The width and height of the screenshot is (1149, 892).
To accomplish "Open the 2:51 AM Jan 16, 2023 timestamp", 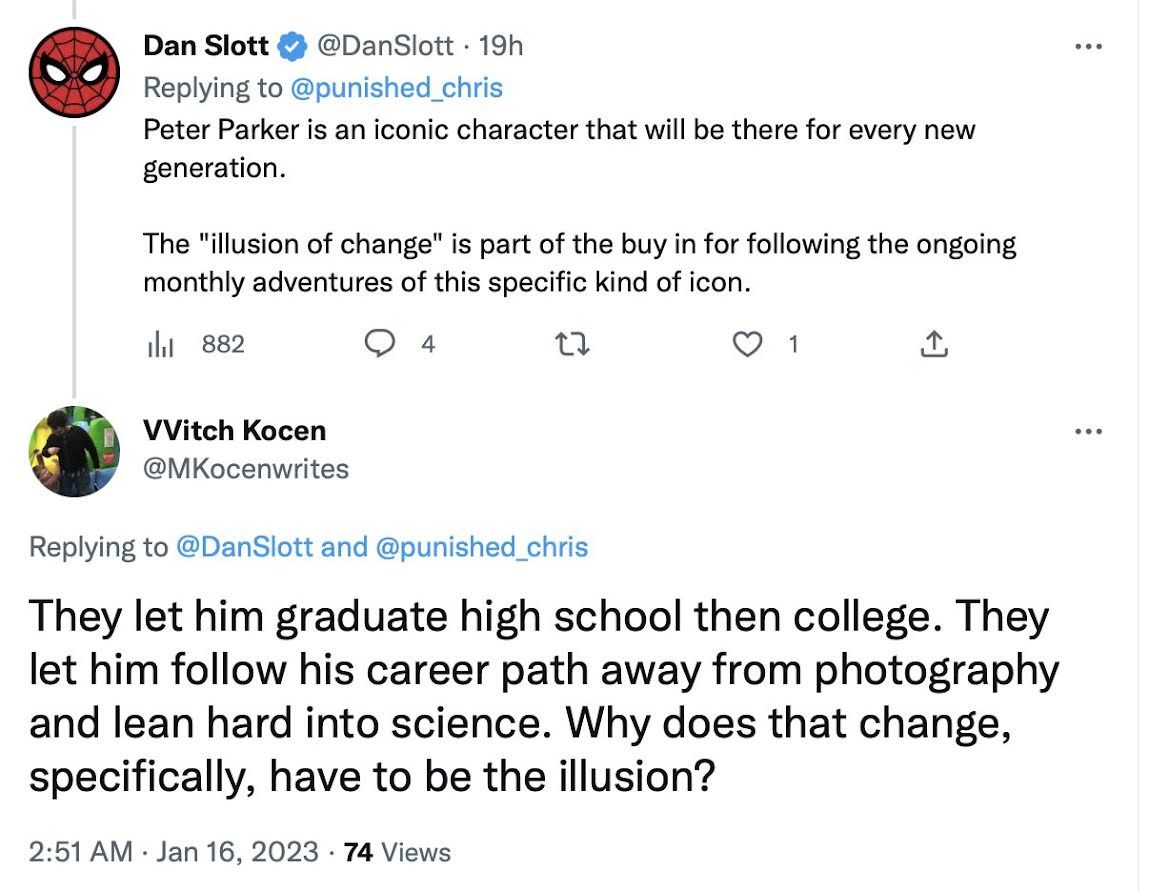I will [177, 852].
